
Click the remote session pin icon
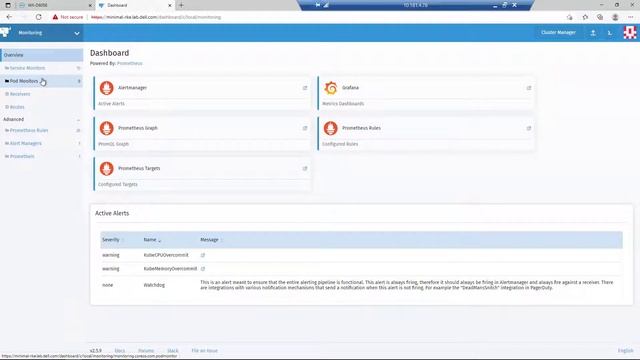tap(318, 5)
